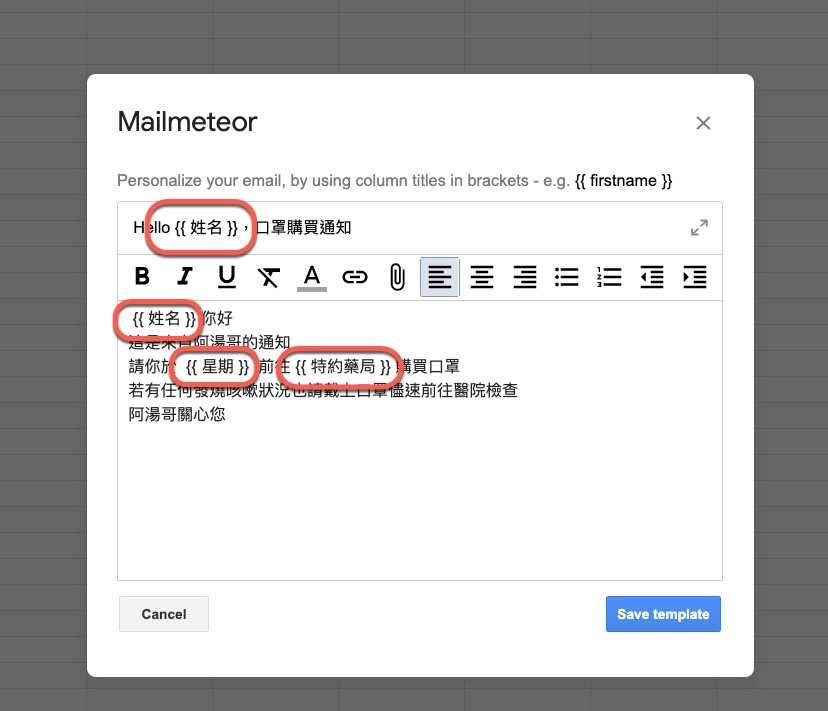Click the '{{ 星期 }}' placeholder in the body
The height and width of the screenshot is (711, 828).
point(218,367)
